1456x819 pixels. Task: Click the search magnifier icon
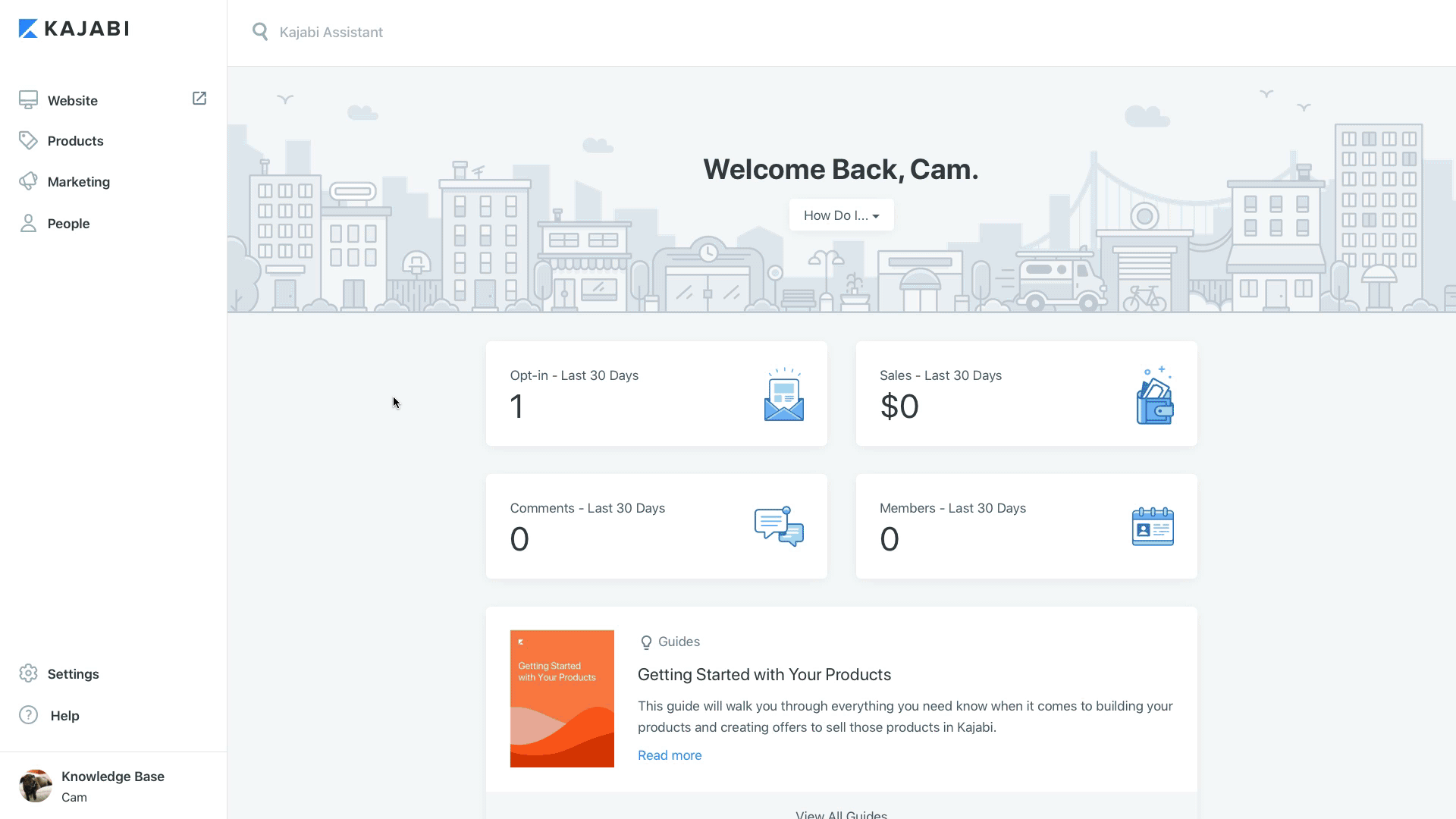[260, 32]
